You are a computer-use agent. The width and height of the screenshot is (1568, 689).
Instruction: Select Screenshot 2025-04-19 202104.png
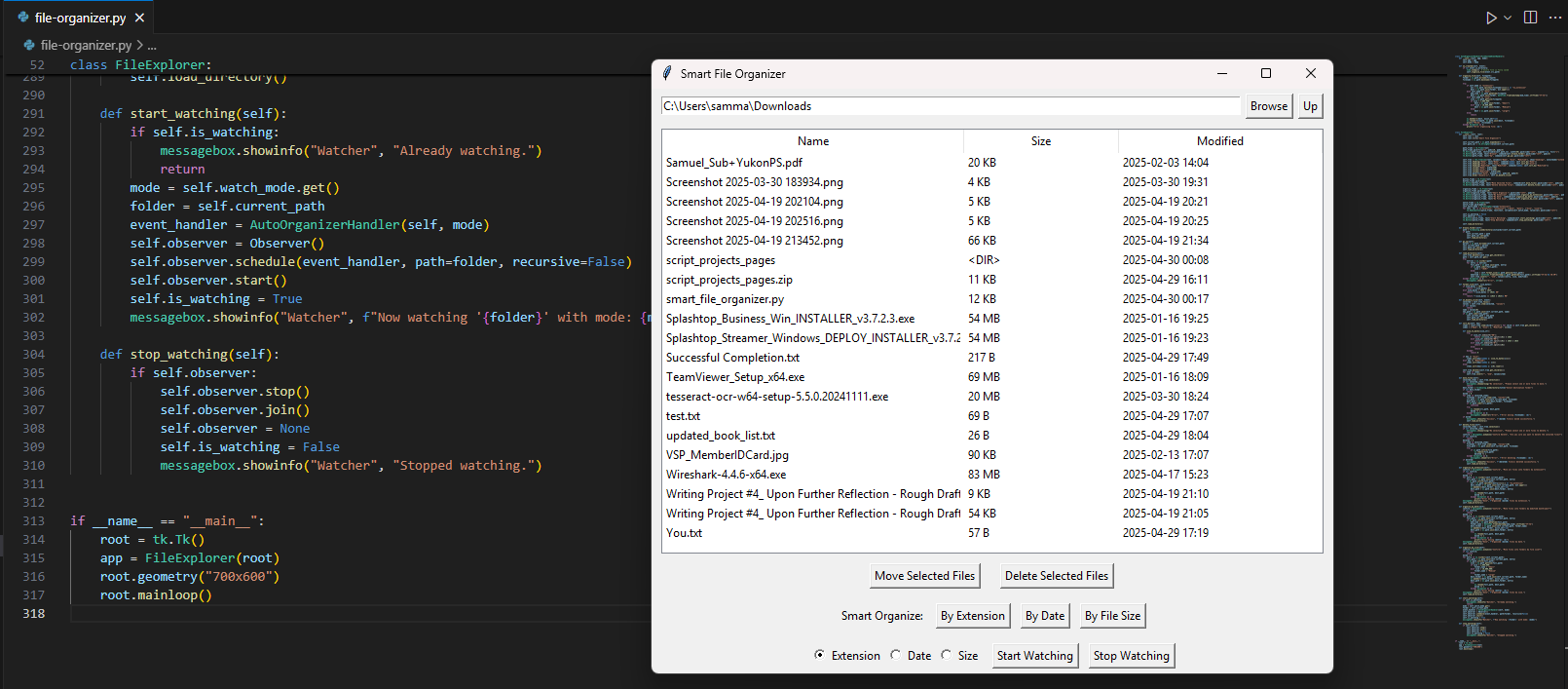pos(991,202)
